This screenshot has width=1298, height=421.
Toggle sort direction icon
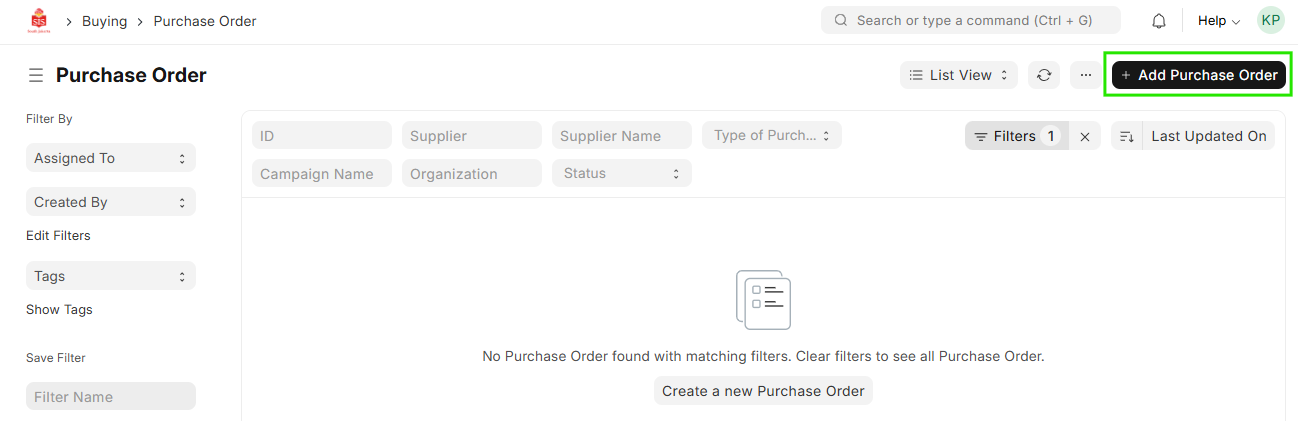point(1127,137)
